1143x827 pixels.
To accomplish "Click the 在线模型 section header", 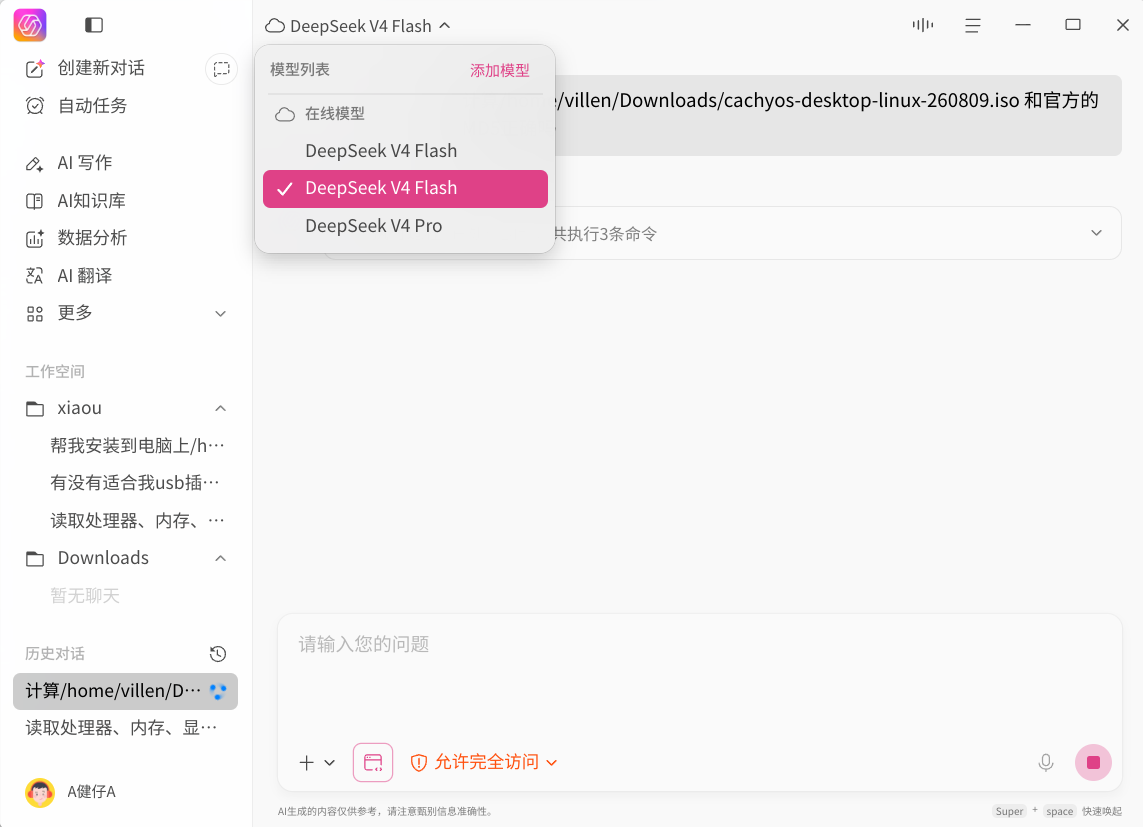I will tap(335, 114).
